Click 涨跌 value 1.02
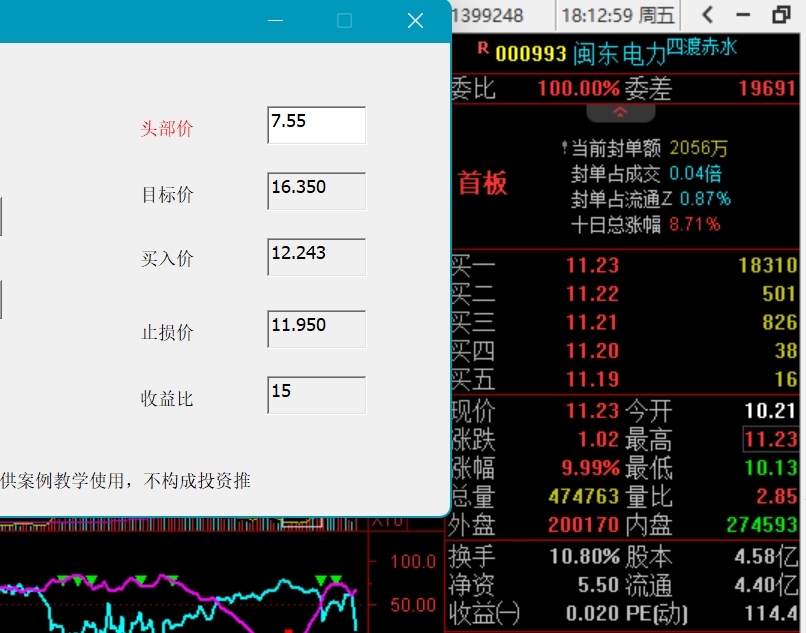 pos(598,440)
